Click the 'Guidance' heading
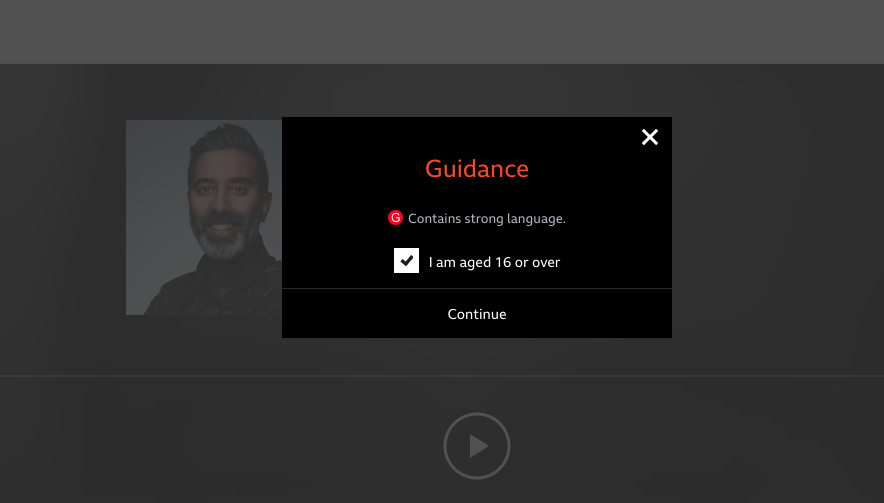 point(477,169)
